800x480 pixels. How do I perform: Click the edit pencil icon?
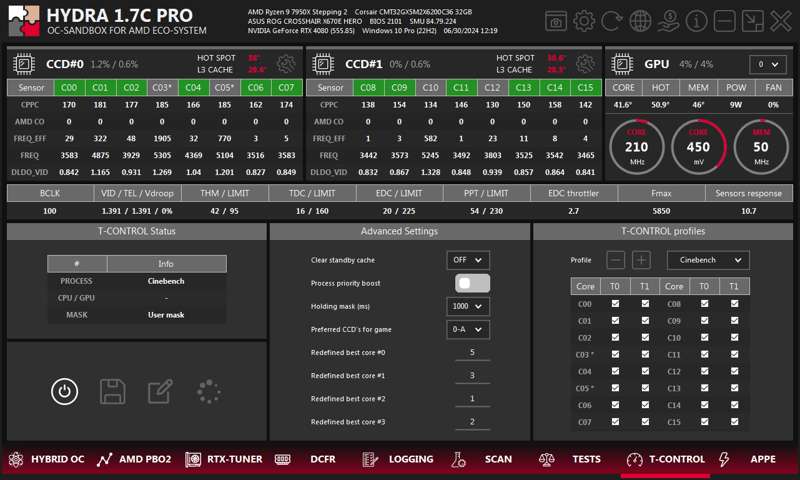coord(160,391)
